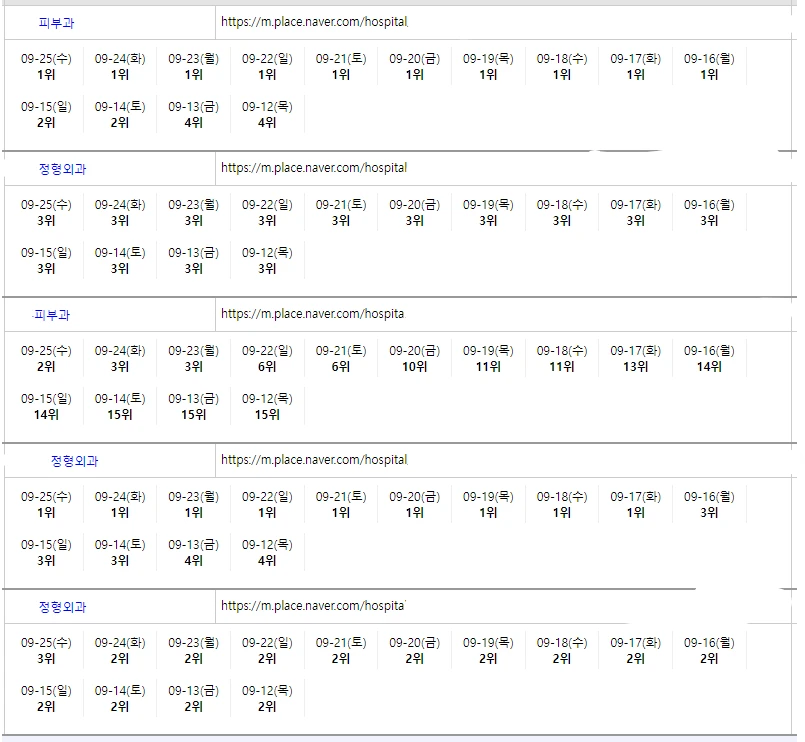Click the 09-25(수) cell showing 2위
Screen dimensions: 805x742
[46, 359]
